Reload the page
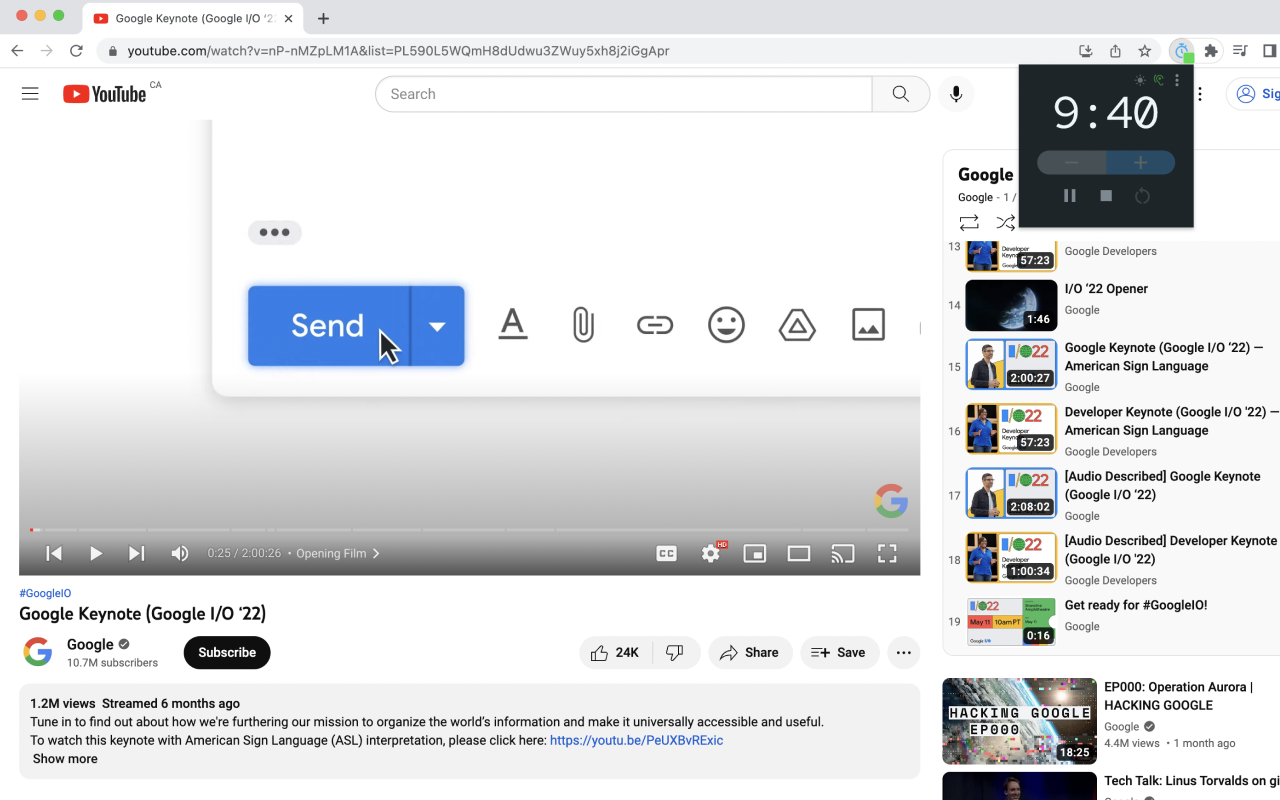Image resolution: width=1280 pixels, height=800 pixels. click(76, 51)
